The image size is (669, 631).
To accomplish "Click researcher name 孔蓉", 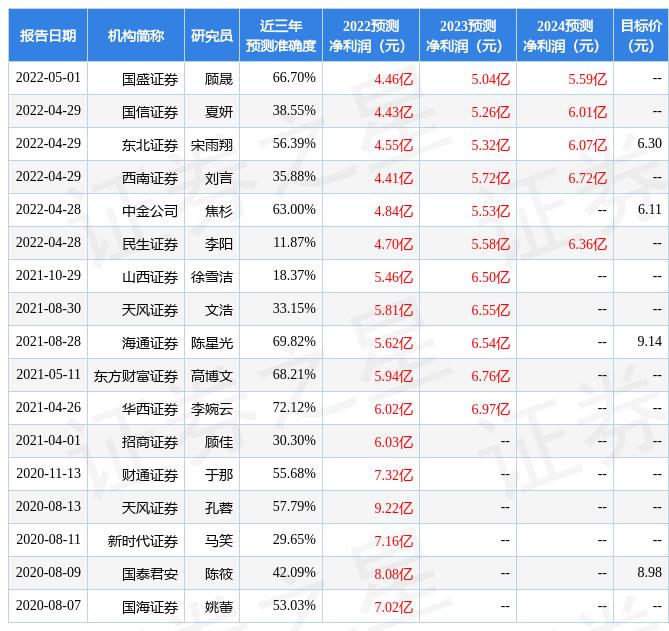I will tap(219, 508).
